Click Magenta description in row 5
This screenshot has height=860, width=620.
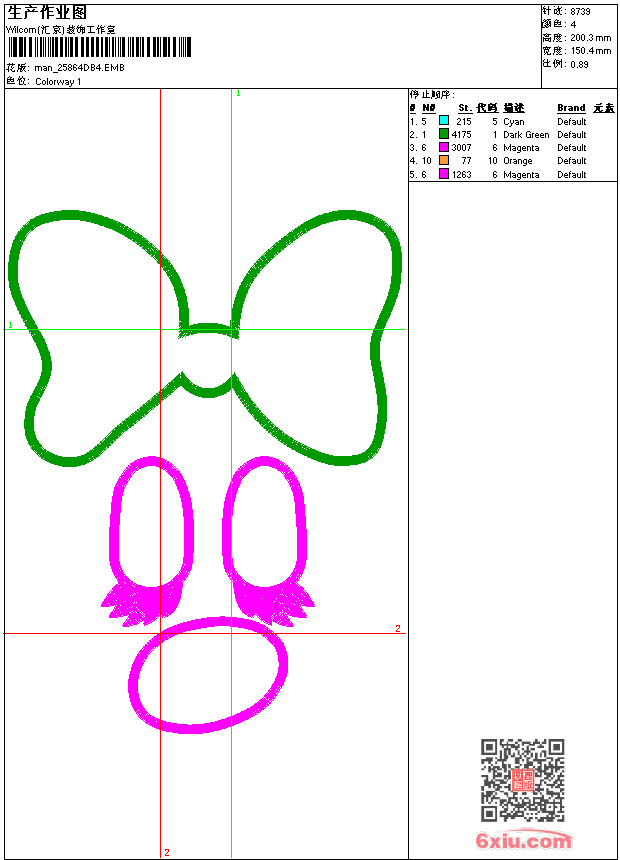click(521, 174)
